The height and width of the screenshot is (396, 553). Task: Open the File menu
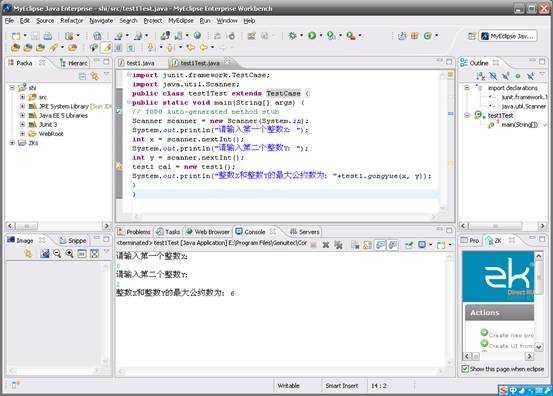9,21
